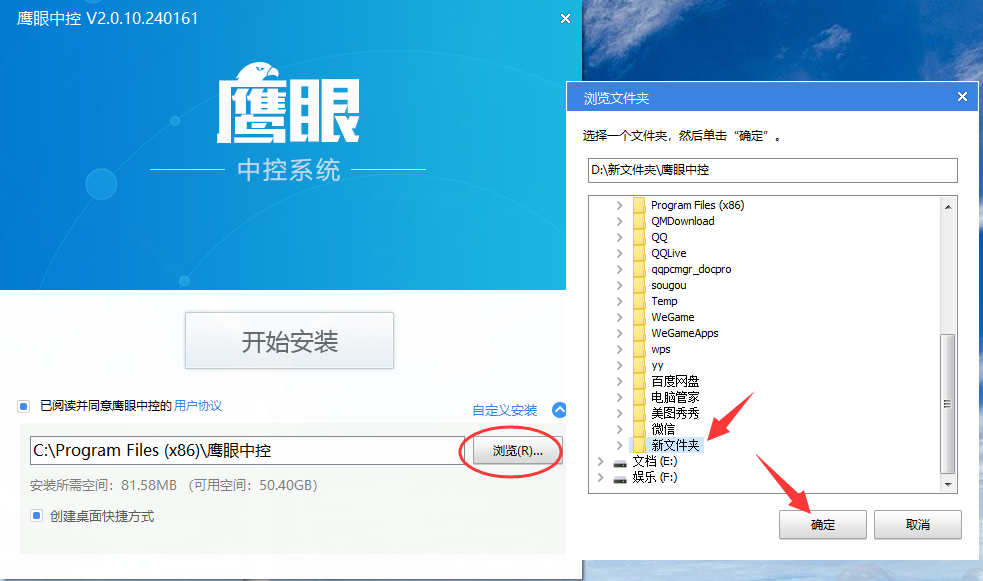Image resolution: width=983 pixels, height=581 pixels.
Task: Expand the 微信 folder
Action: 619,429
